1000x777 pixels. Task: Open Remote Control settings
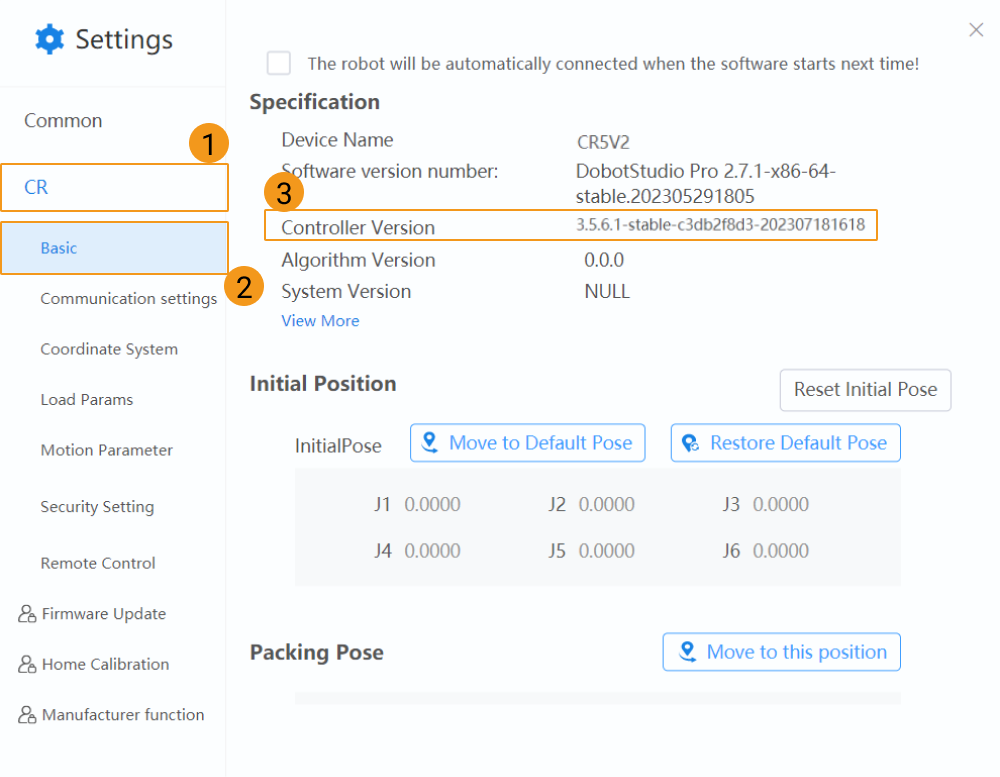[x=98, y=563]
